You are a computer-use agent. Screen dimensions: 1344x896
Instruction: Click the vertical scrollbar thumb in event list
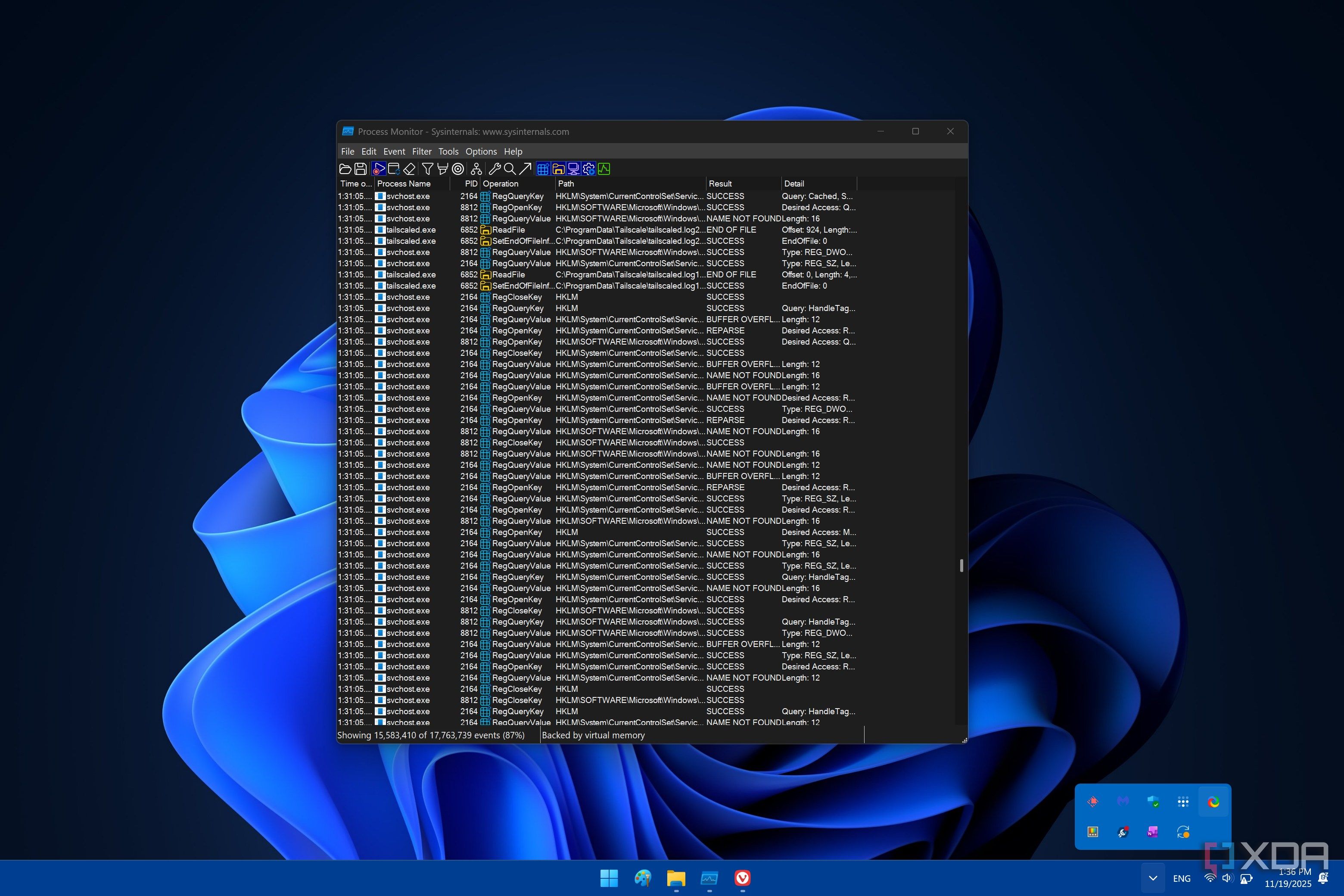(961, 565)
